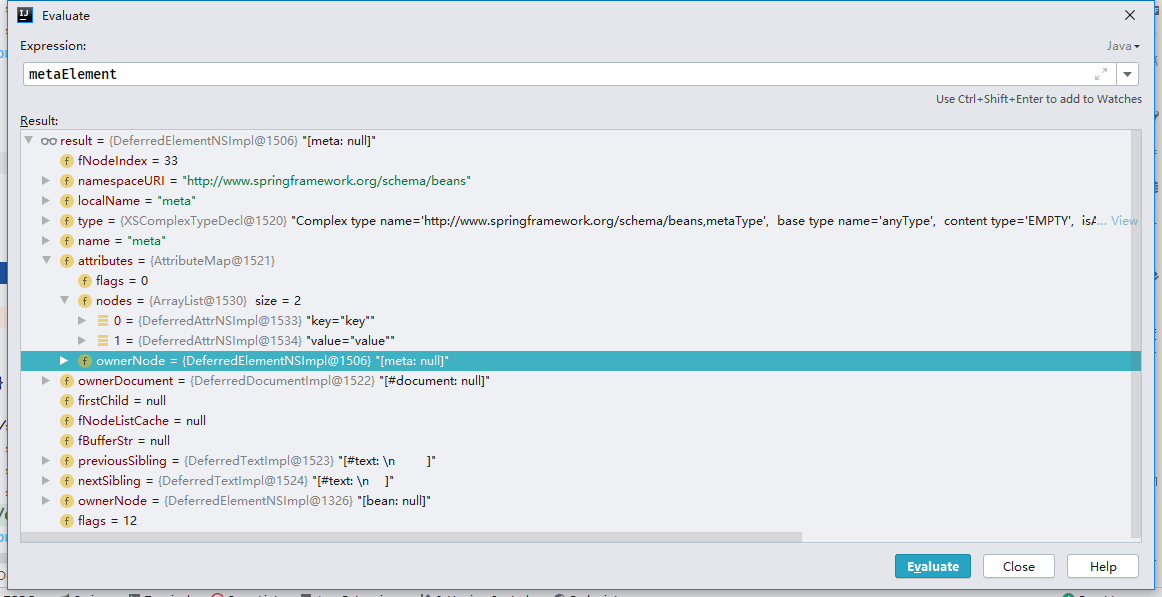Click the attributes flags = 0 field icon

coord(84,281)
